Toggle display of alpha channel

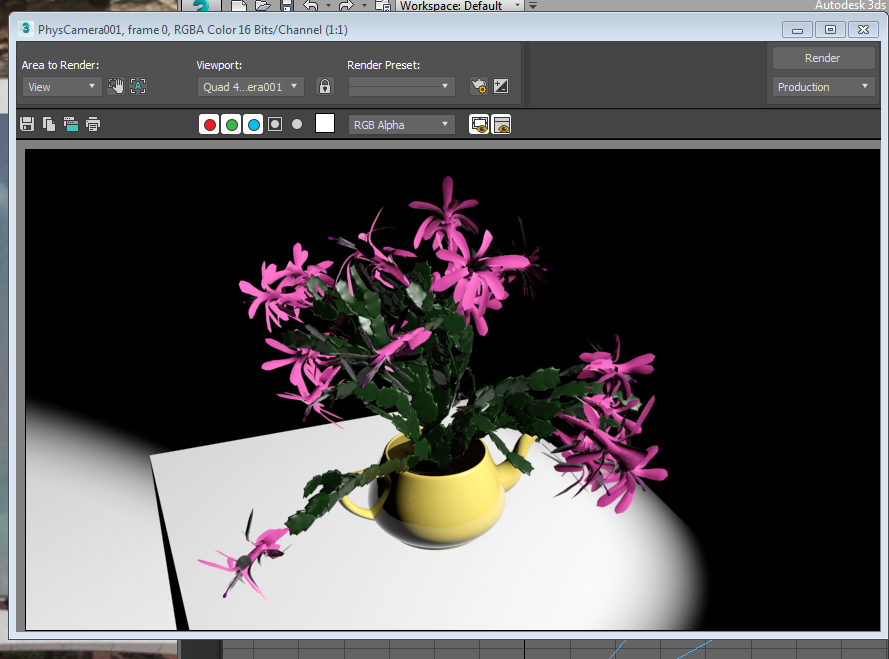275,124
